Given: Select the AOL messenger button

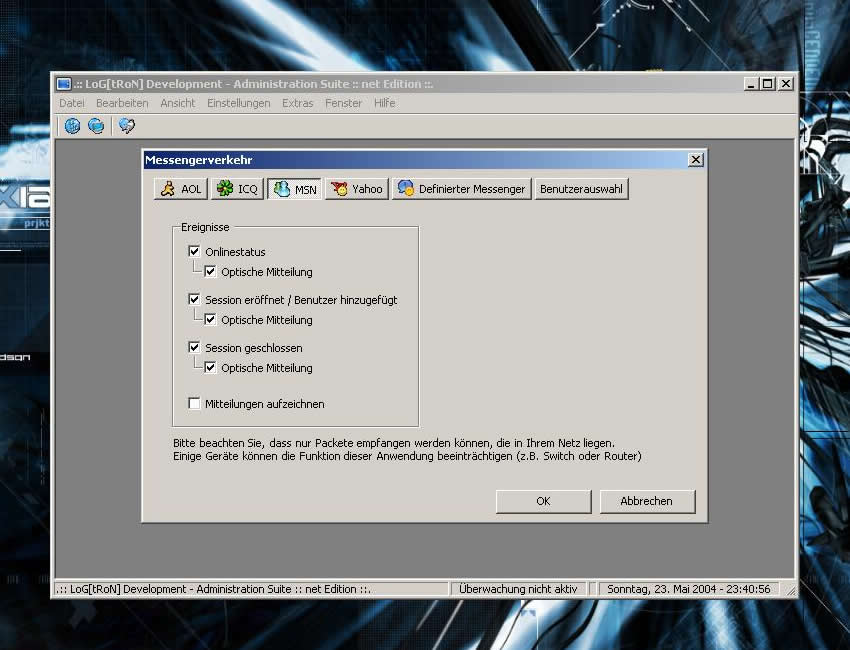Looking at the screenshot, I should (181, 189).
